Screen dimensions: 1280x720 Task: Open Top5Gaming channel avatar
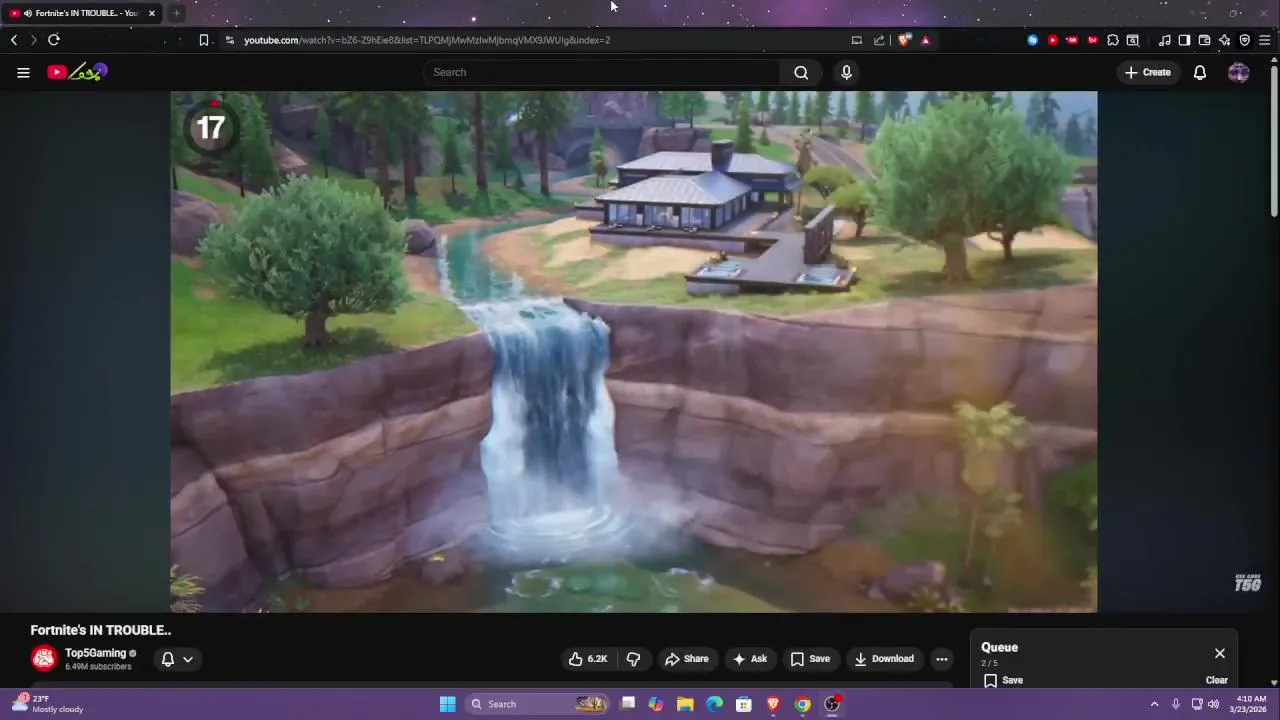44,658
